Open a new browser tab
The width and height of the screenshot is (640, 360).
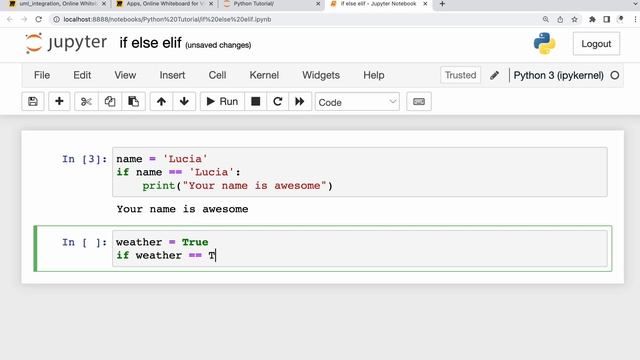[x=442, y=4]
